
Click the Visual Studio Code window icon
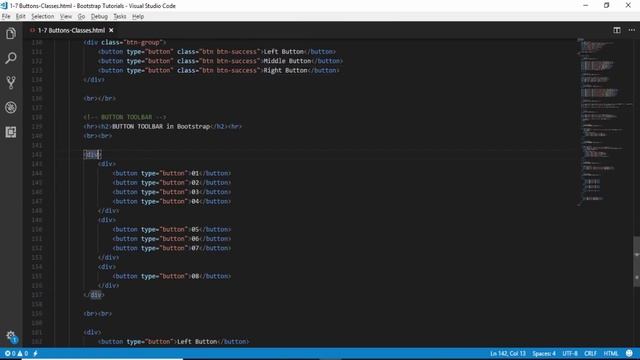coord(4,6)
